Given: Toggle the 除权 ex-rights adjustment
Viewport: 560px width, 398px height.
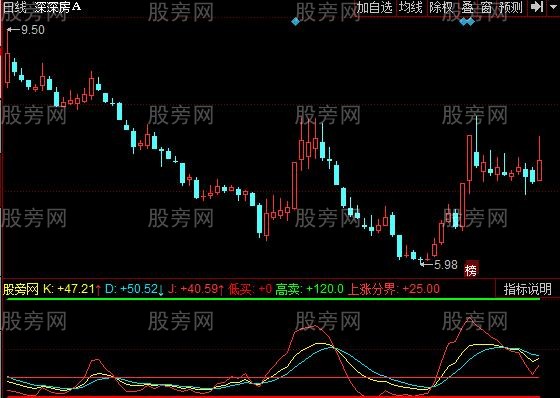Looking at the screenshot, I should click(x=441, y=8).
